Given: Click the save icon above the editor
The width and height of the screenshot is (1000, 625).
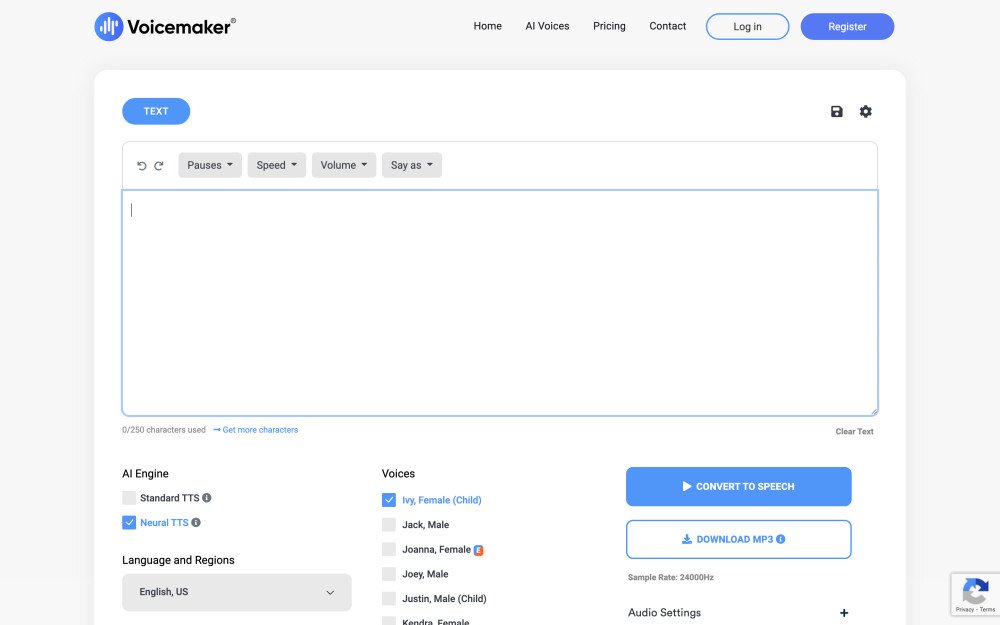Looking at the screenshot, I should point(837,112).
